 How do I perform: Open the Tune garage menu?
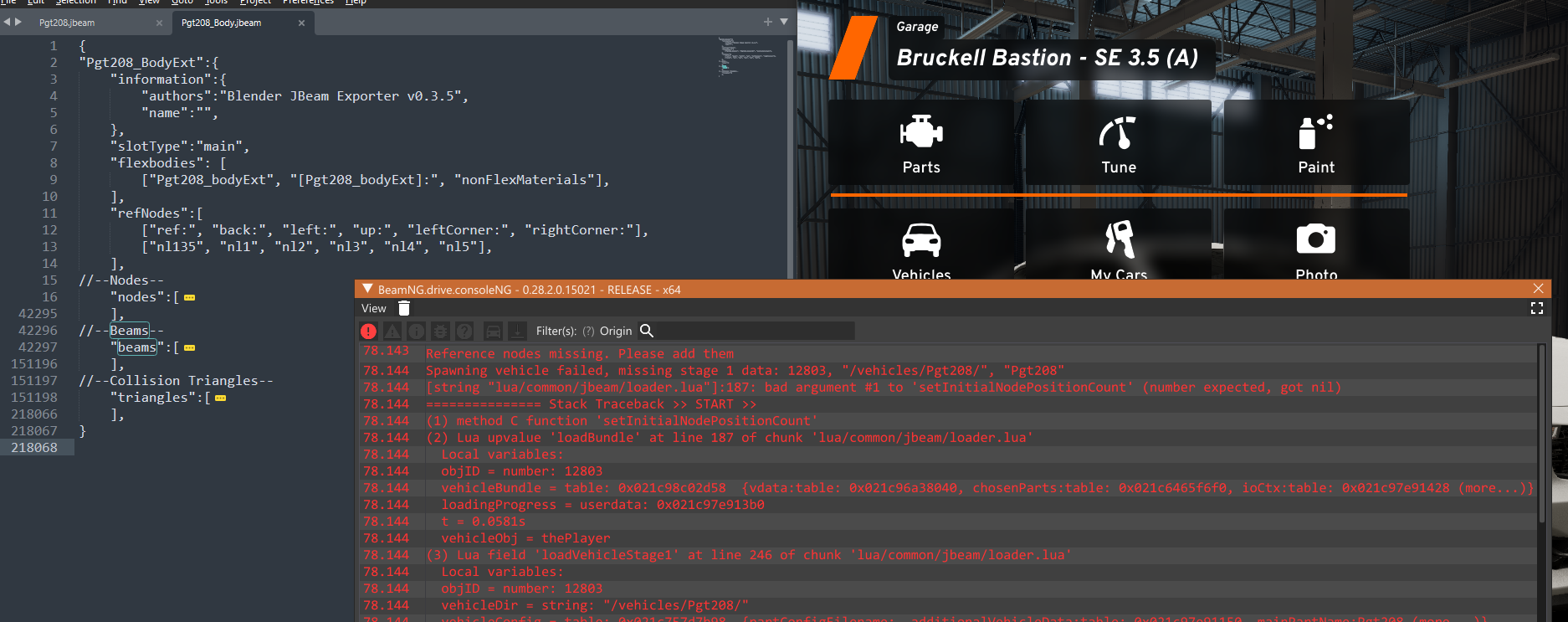click(x=1119, y=143)
